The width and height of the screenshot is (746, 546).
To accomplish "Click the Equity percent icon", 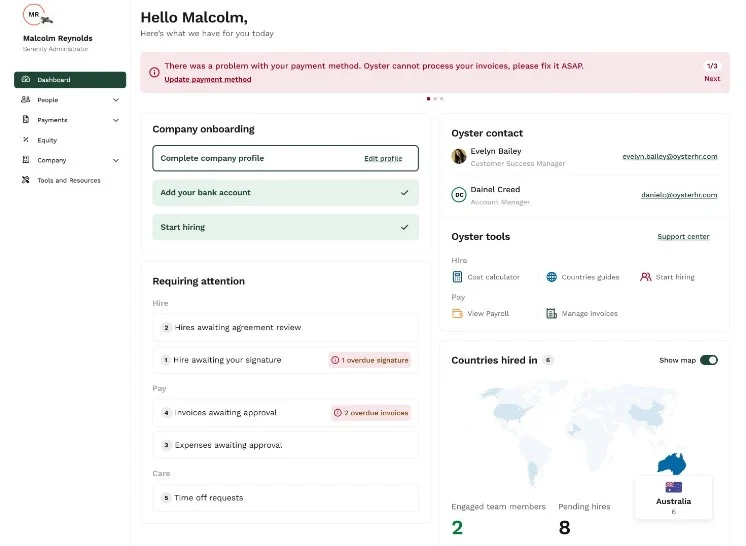I will [26, 140].
